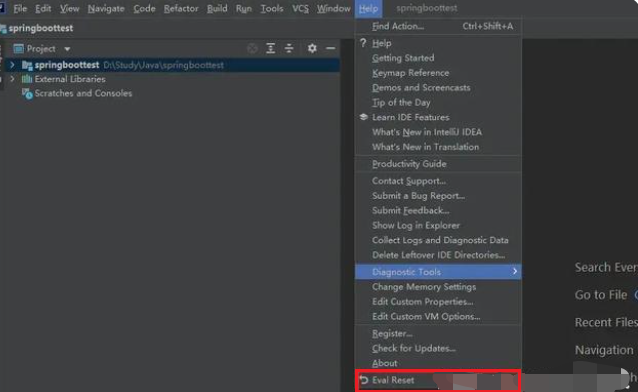Screen dimensions: 638x392
Task: Expand the External Libraries node
Action: point(12,79)
